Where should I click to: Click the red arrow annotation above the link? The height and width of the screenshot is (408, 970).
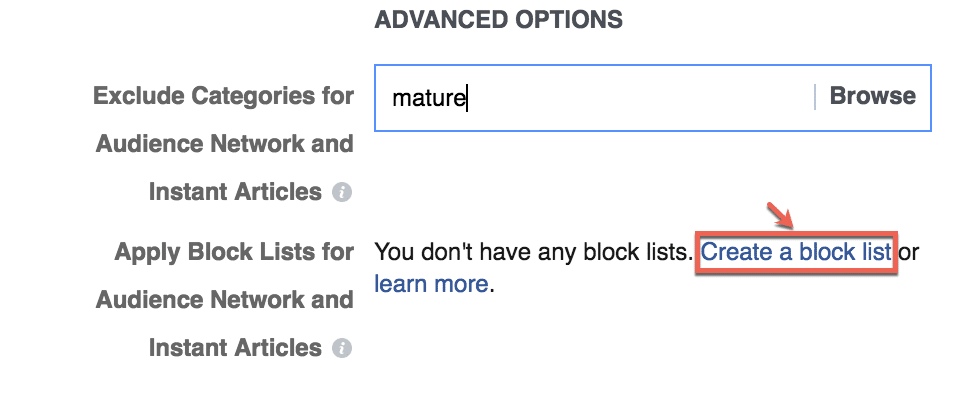pos(781,215)
